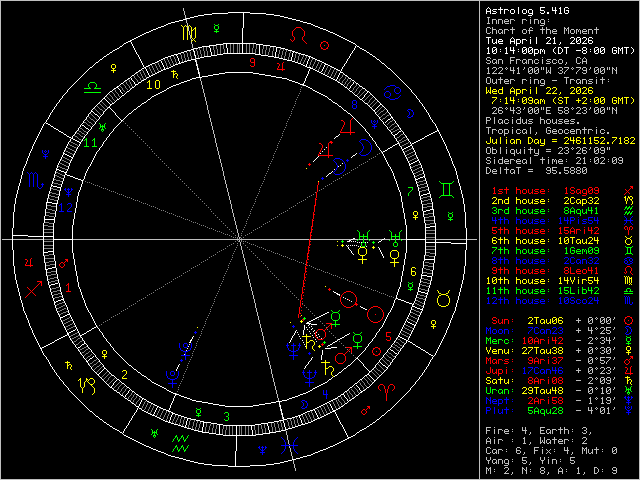Select the Taurus glyph on the zodiac ring

tap(443, 296)
